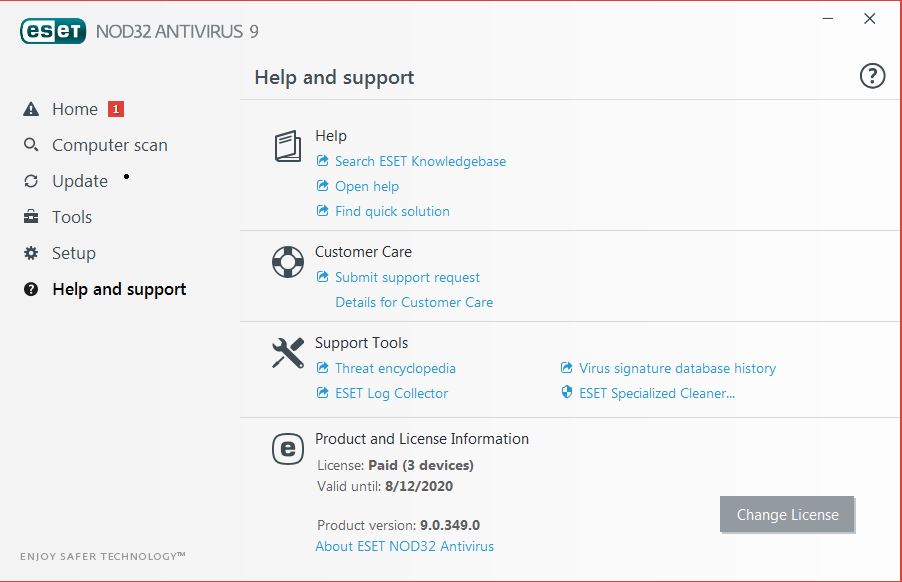Open the Setup section
This screenshot has width=902, height=582.
[x=74, y=253]
